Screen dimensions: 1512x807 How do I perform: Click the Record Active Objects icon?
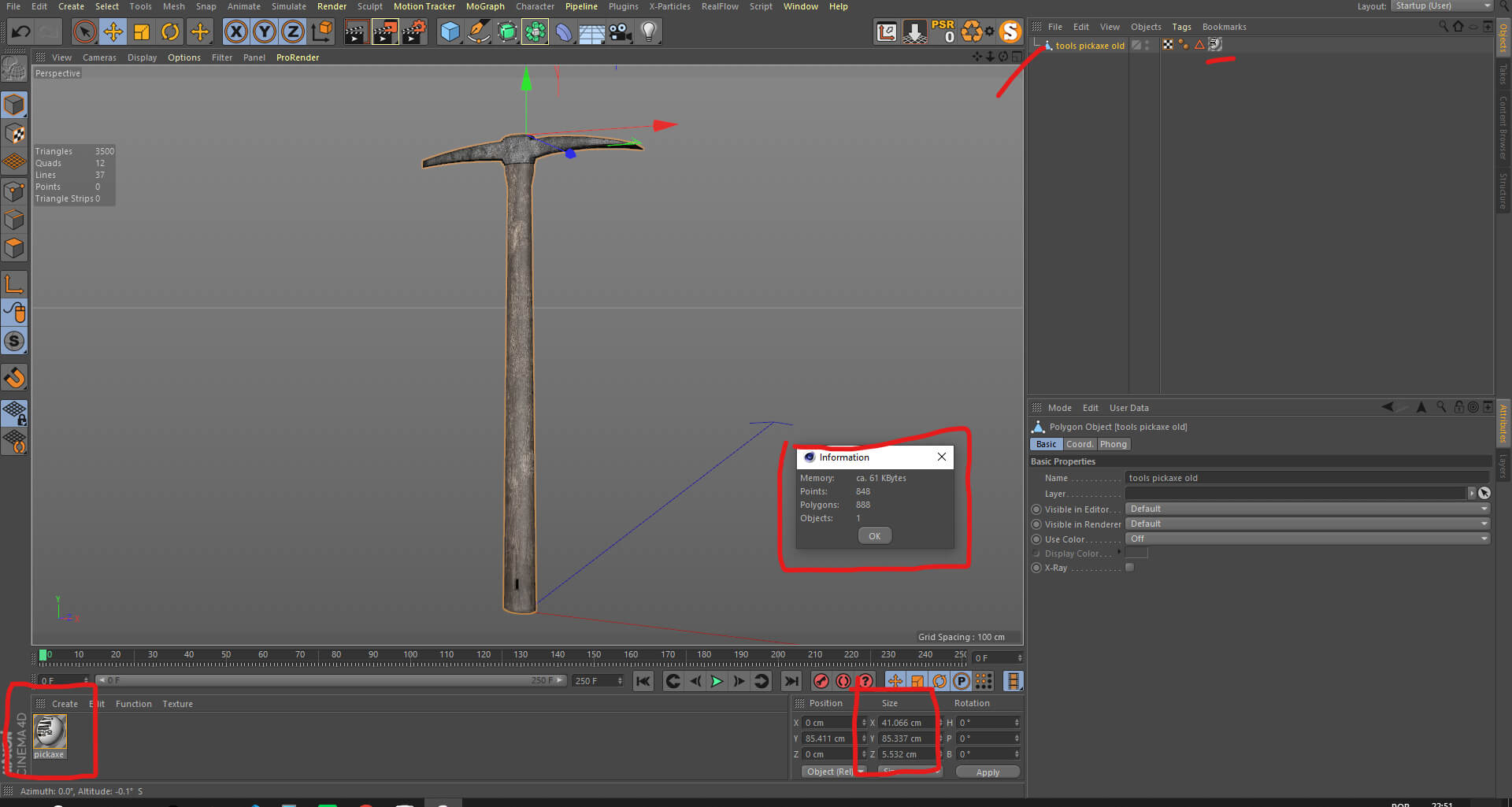coord(821,681)
